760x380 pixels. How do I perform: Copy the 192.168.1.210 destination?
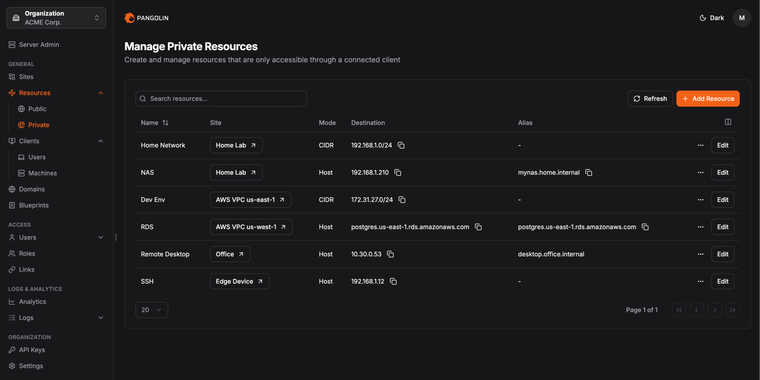click(398, 173)
